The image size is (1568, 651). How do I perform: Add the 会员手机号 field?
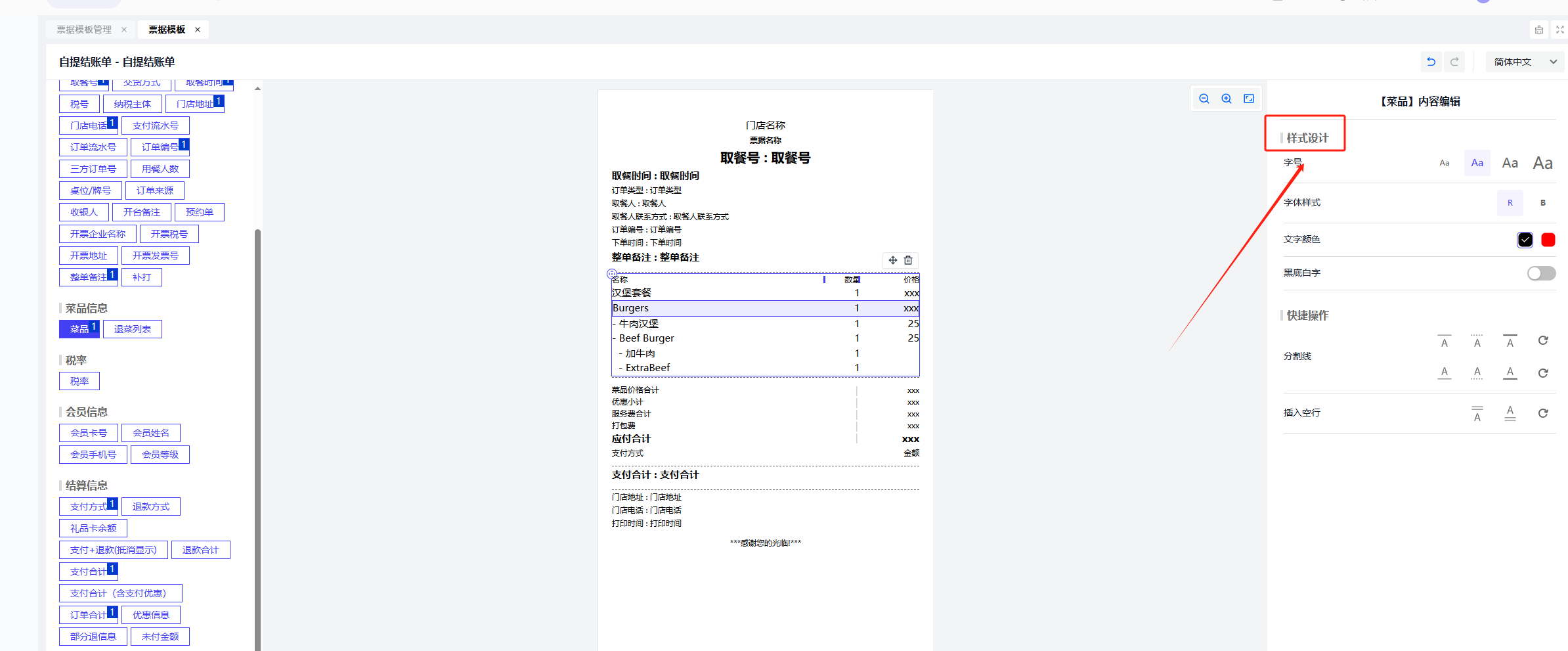pos(93,455)
